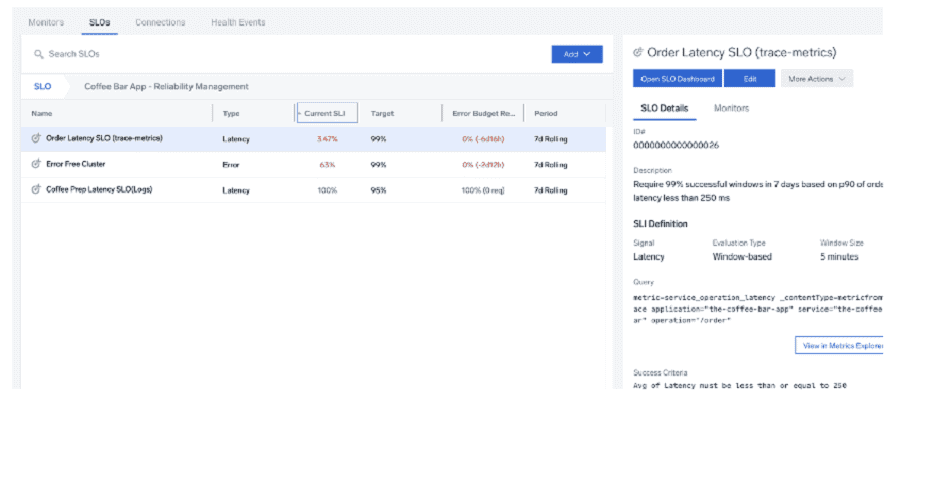Sort by the Current SLI column header
This screenshot has height=500, width=934.
point(327,113)
